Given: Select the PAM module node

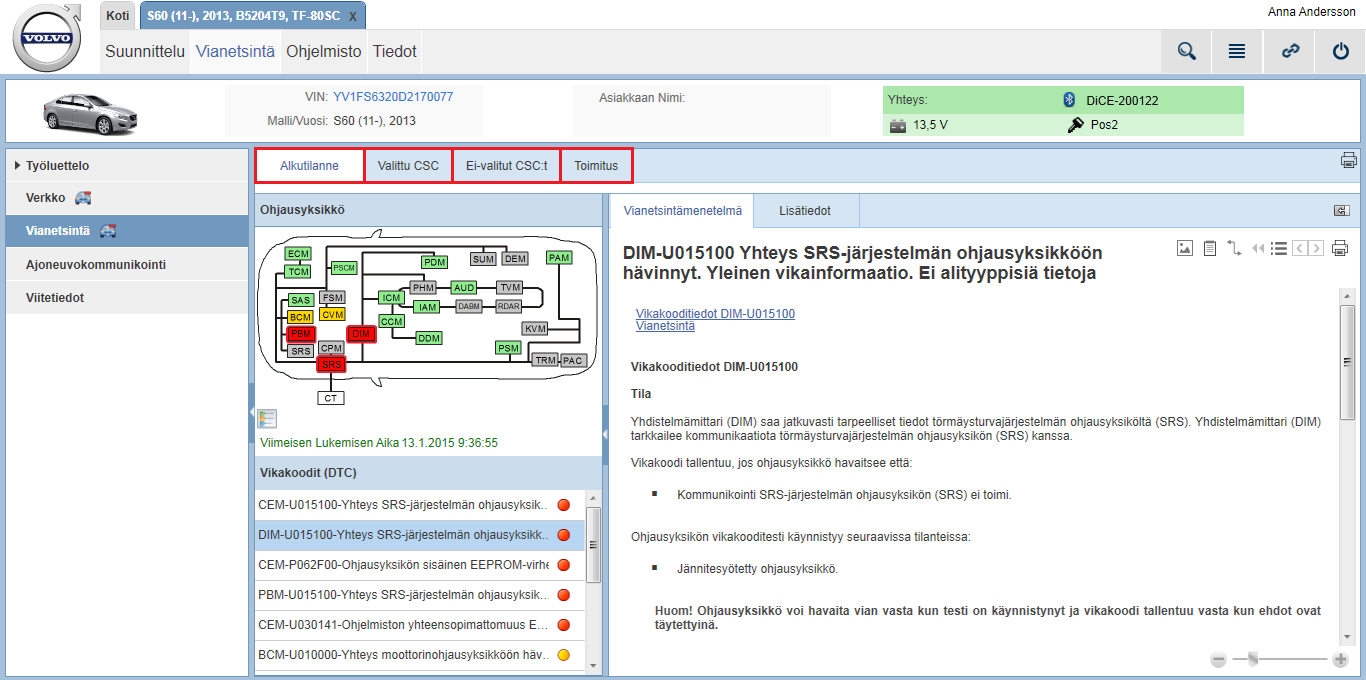Looking at the screenshot, I should pos(559,258).
